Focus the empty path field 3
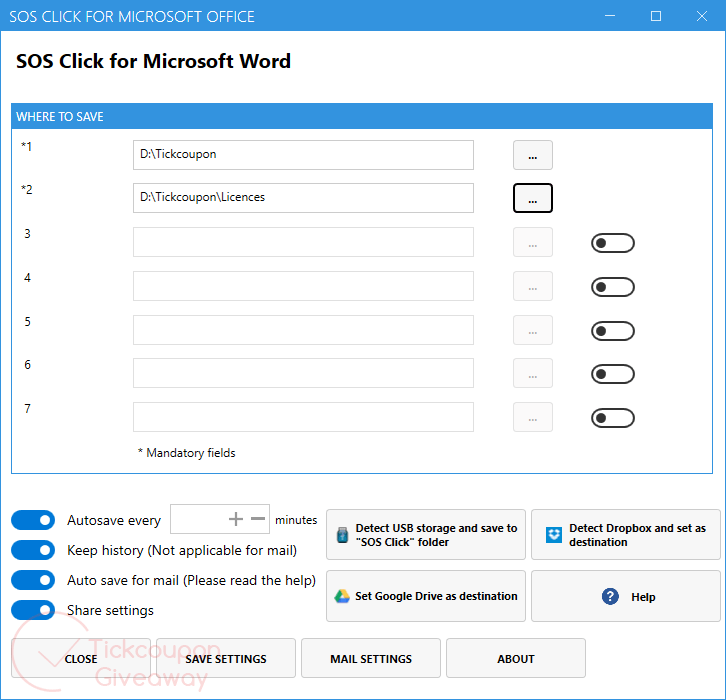 (303, 242)
